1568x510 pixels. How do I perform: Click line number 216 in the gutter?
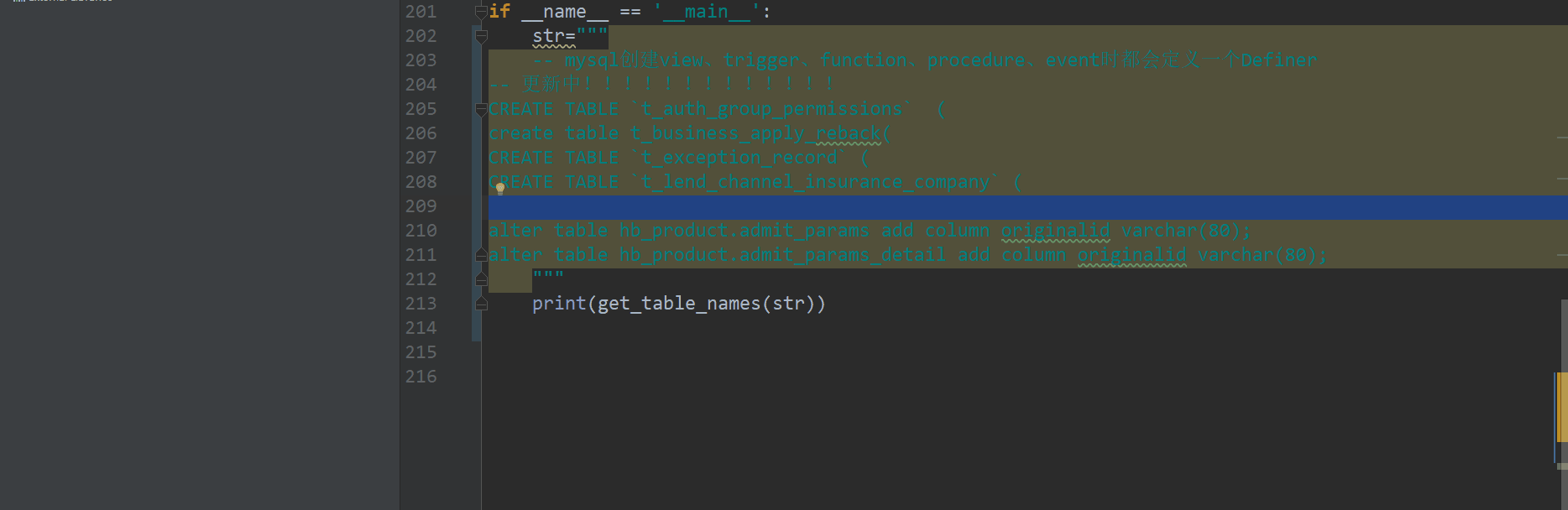pos(421,377)
